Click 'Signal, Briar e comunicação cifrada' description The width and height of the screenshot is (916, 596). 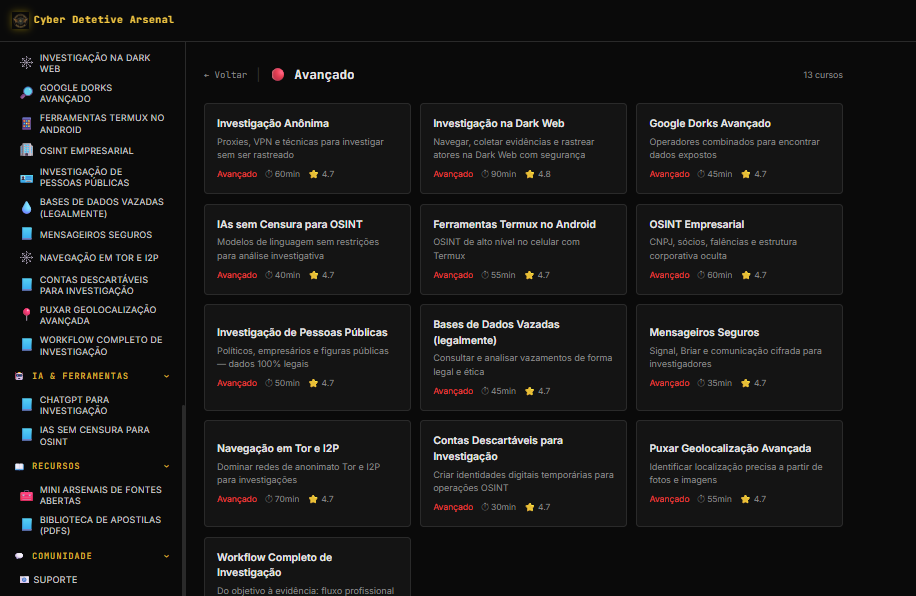[x=735, y=357]
